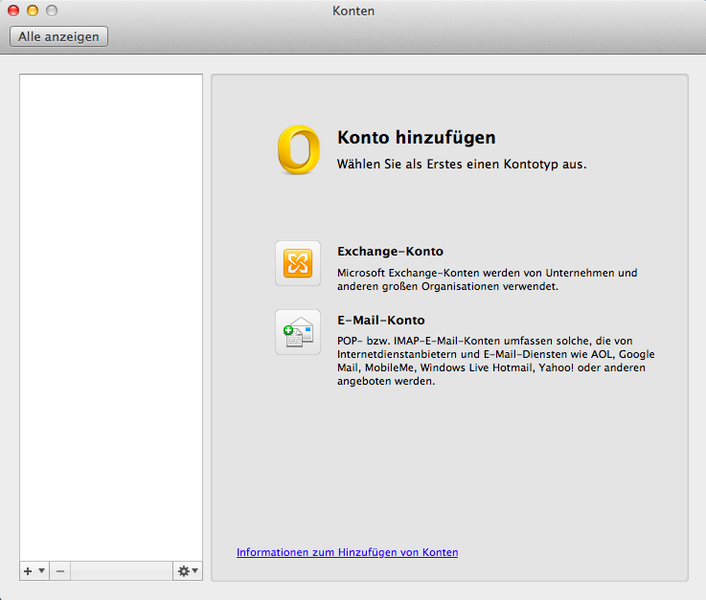
Task: Click the Microsoft Exchange-Konten description text
Action: (x=487, y=280)
